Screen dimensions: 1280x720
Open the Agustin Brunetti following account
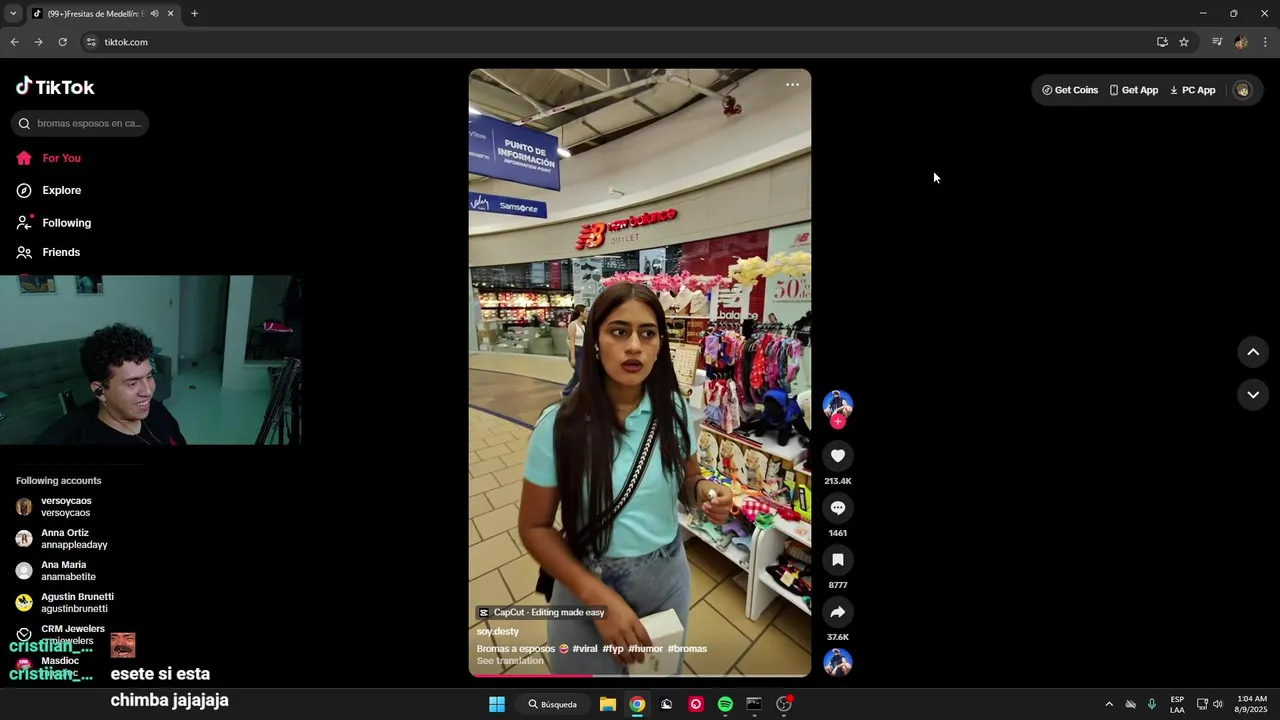click(x=65, y=603)
